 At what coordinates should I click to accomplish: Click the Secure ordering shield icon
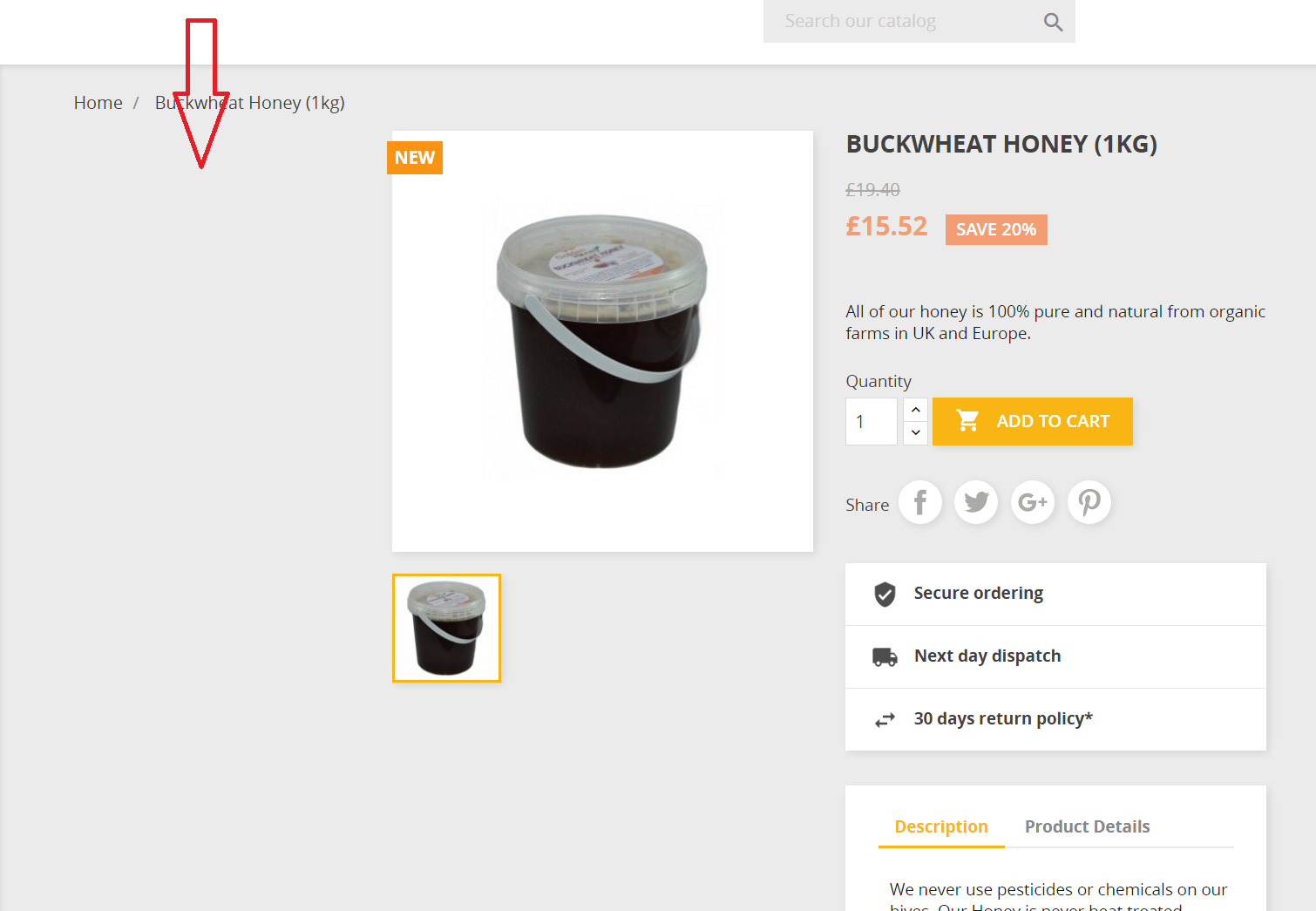pyautogui.click(x=885, y=594)
